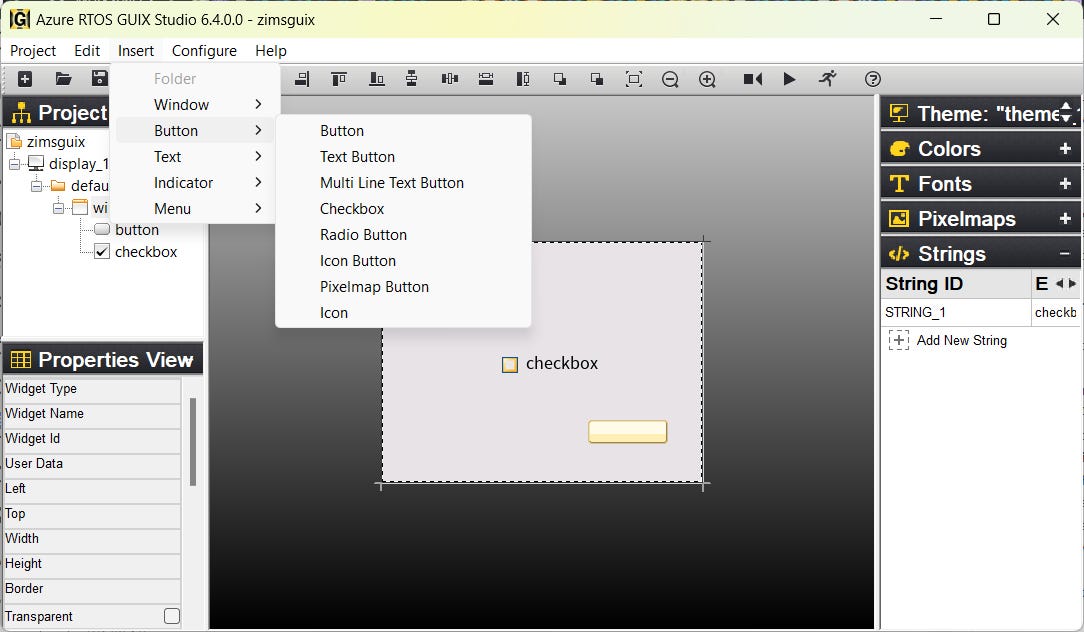Open the Help menu

pyautogui.click(x=270, y=50)
